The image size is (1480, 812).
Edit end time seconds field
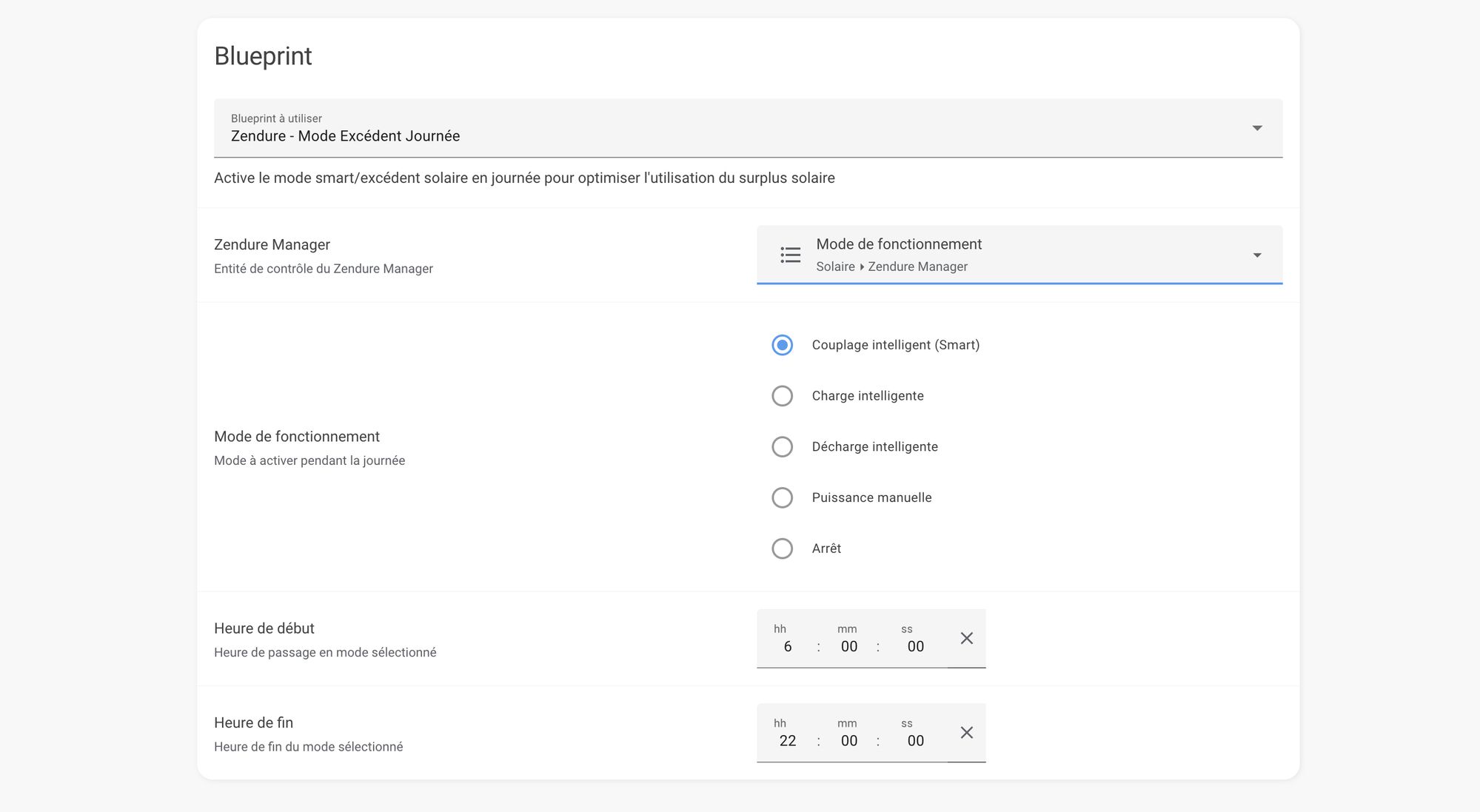915,741
